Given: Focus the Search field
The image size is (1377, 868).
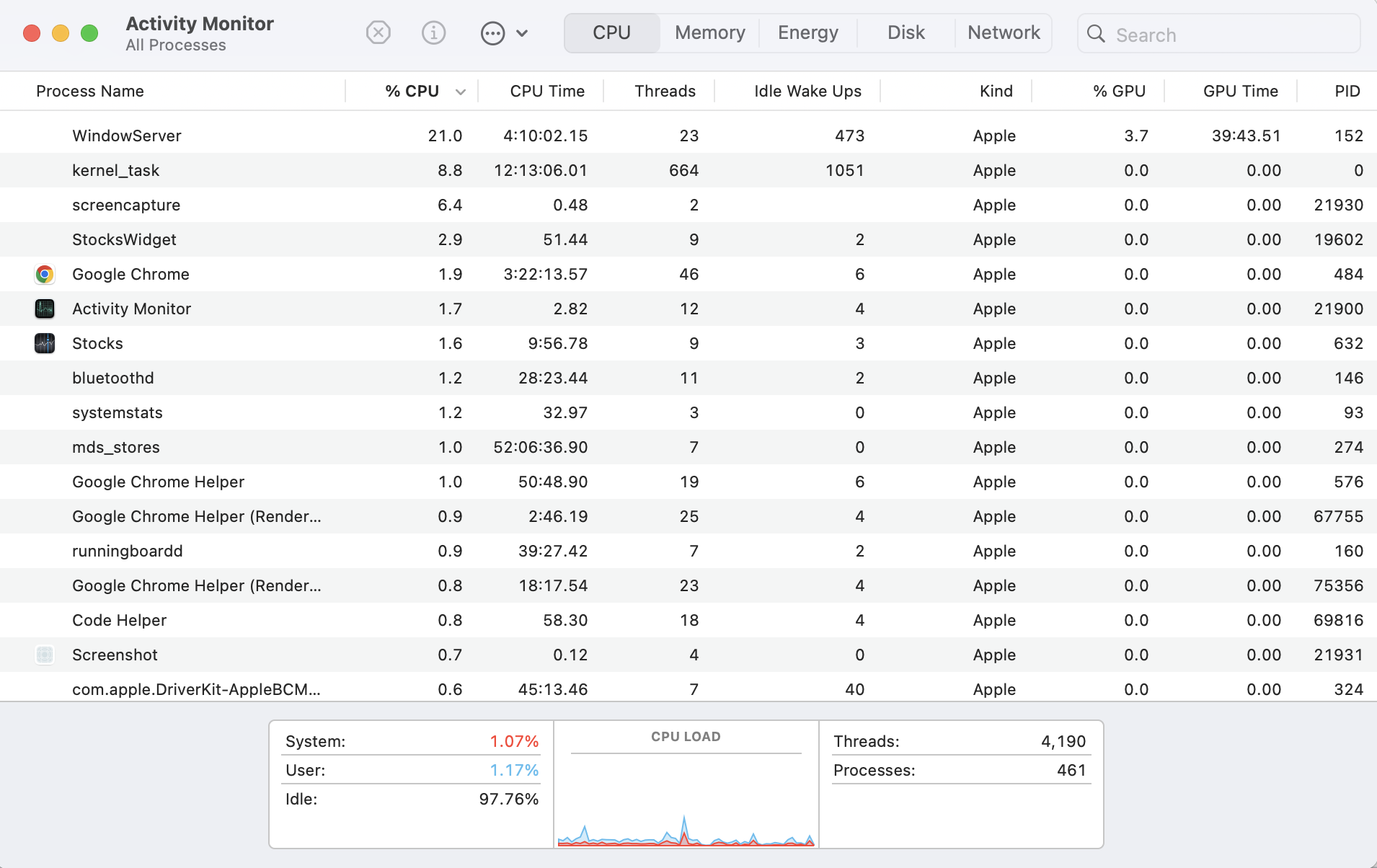Looking at the screenshot, I should click(1218, 34).
